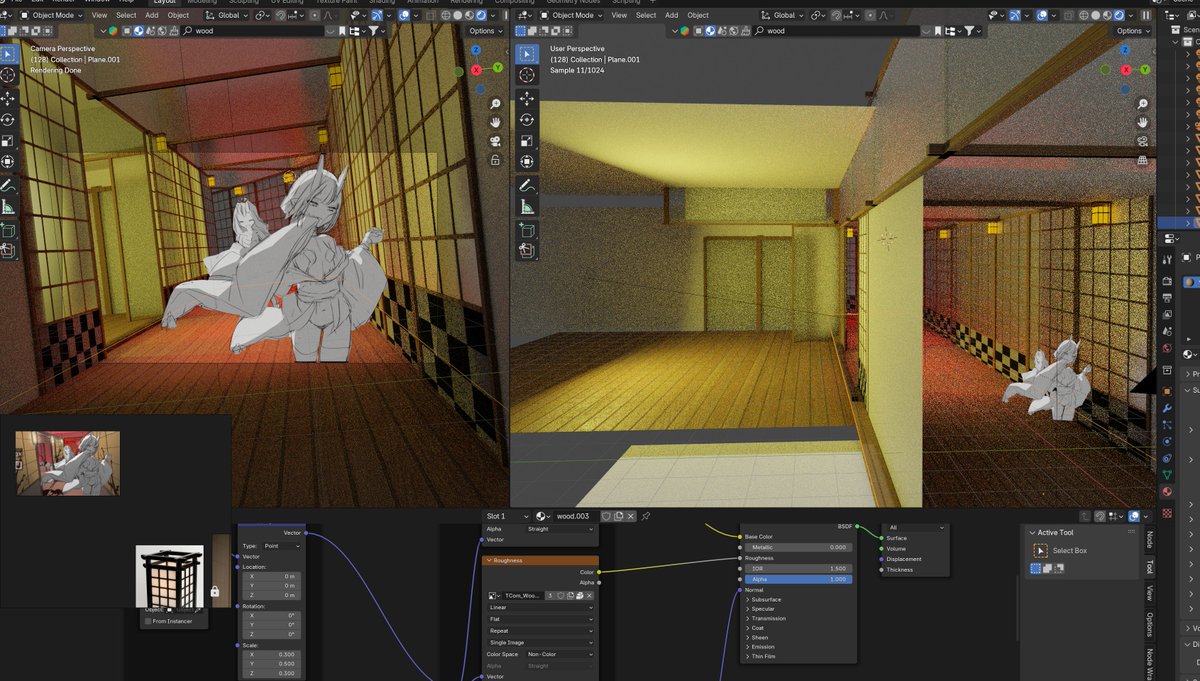Select the Rotate tool in right viewport
Viewport: 1200px width, 681px height.
(x=526, y=119)
